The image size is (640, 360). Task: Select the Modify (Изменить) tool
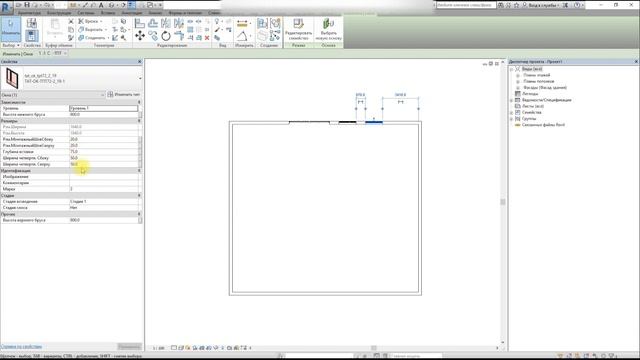tap(11, 28)
